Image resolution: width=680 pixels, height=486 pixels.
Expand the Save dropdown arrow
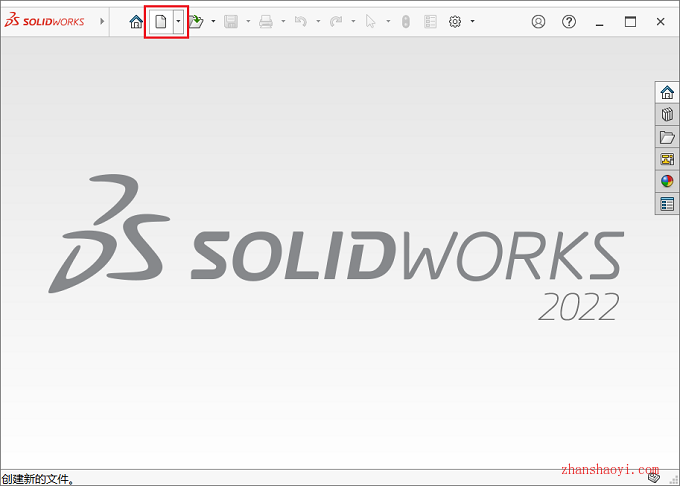(248, 21)
